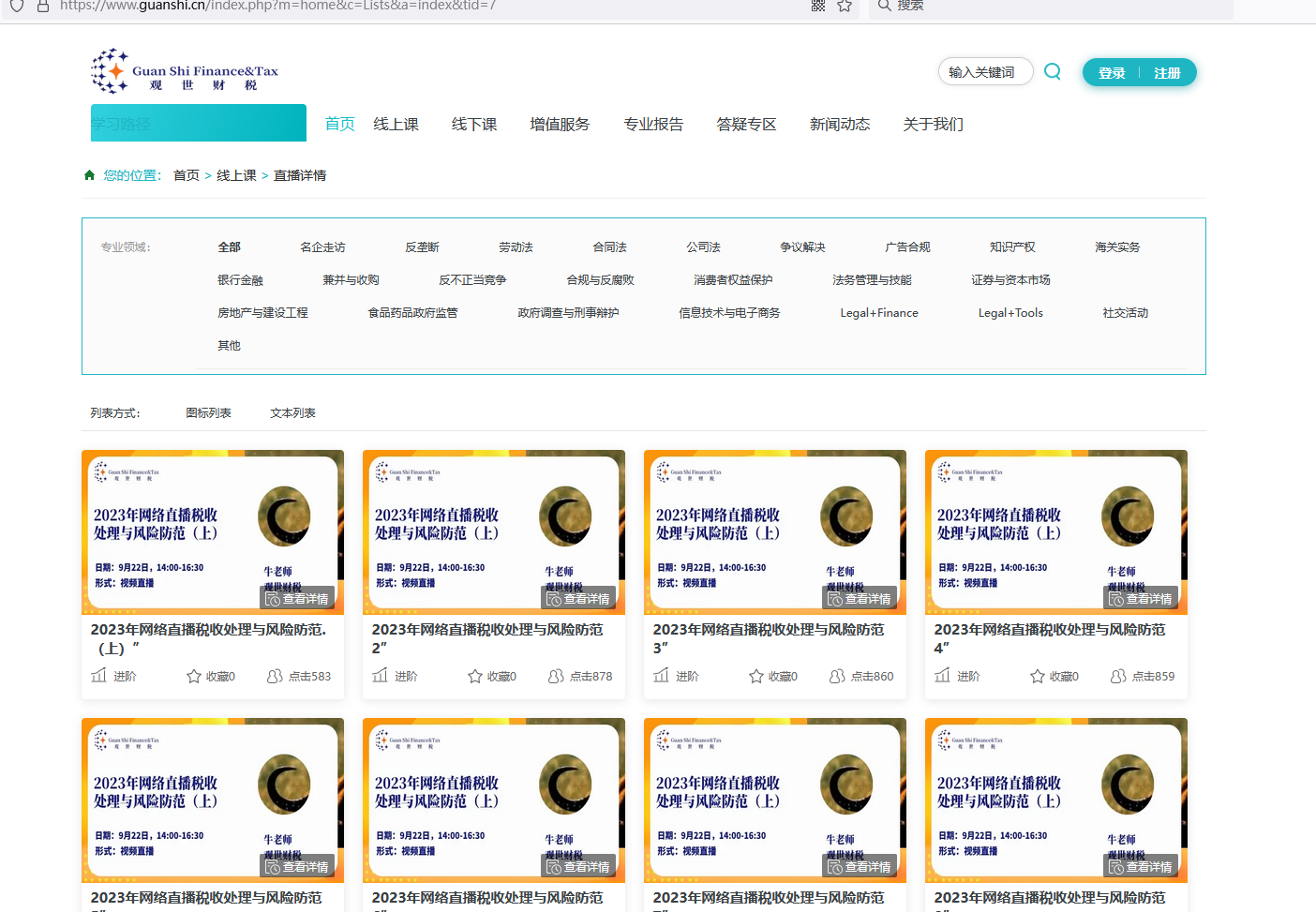Image resolution: width=1316 pixels, height=912 pixels.
Task: Click the 进阶 level chart icon on the first card
Action: 99,675
